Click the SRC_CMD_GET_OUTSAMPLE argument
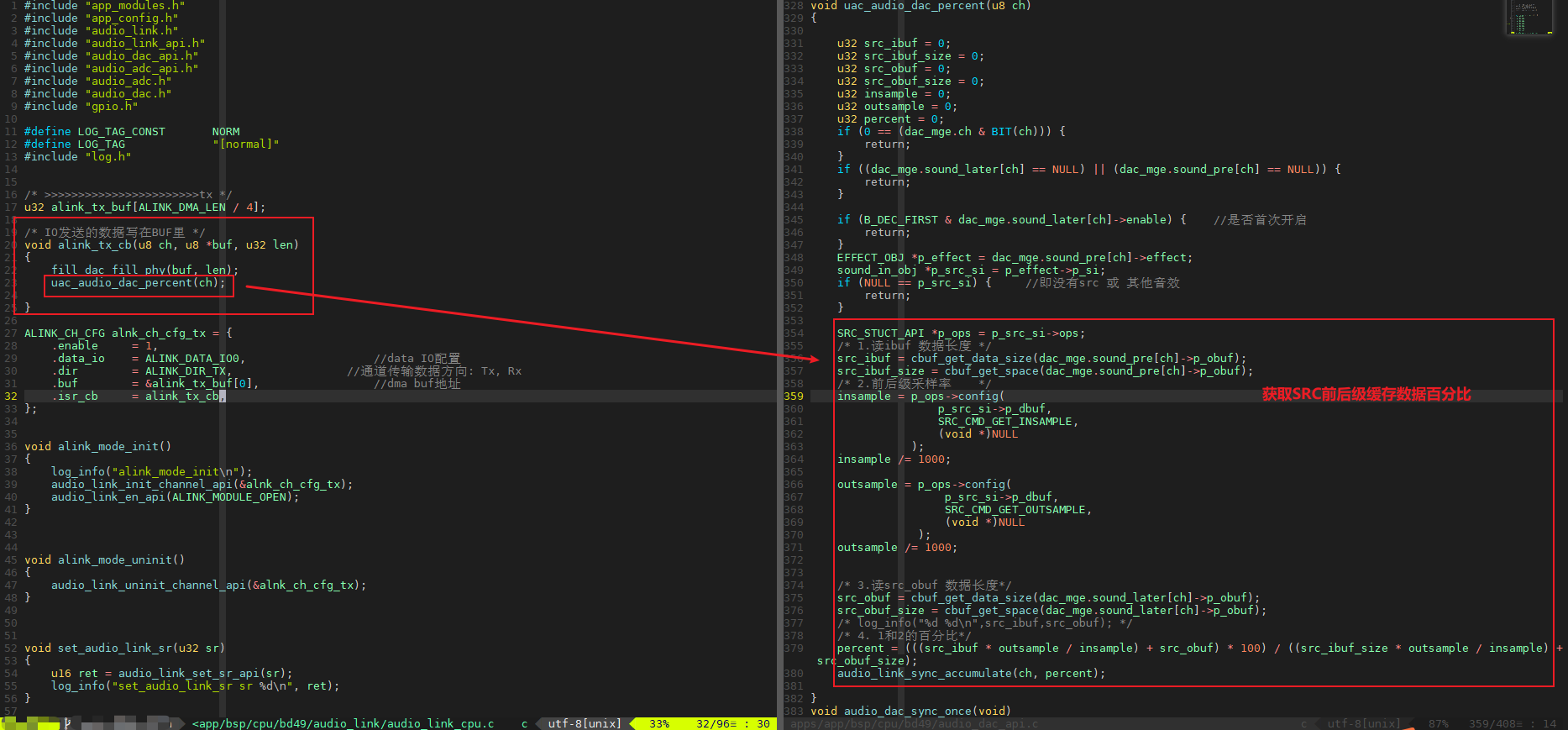Image resolution: width=1568 pixels, height=730 pixels. click(1019, 509)
